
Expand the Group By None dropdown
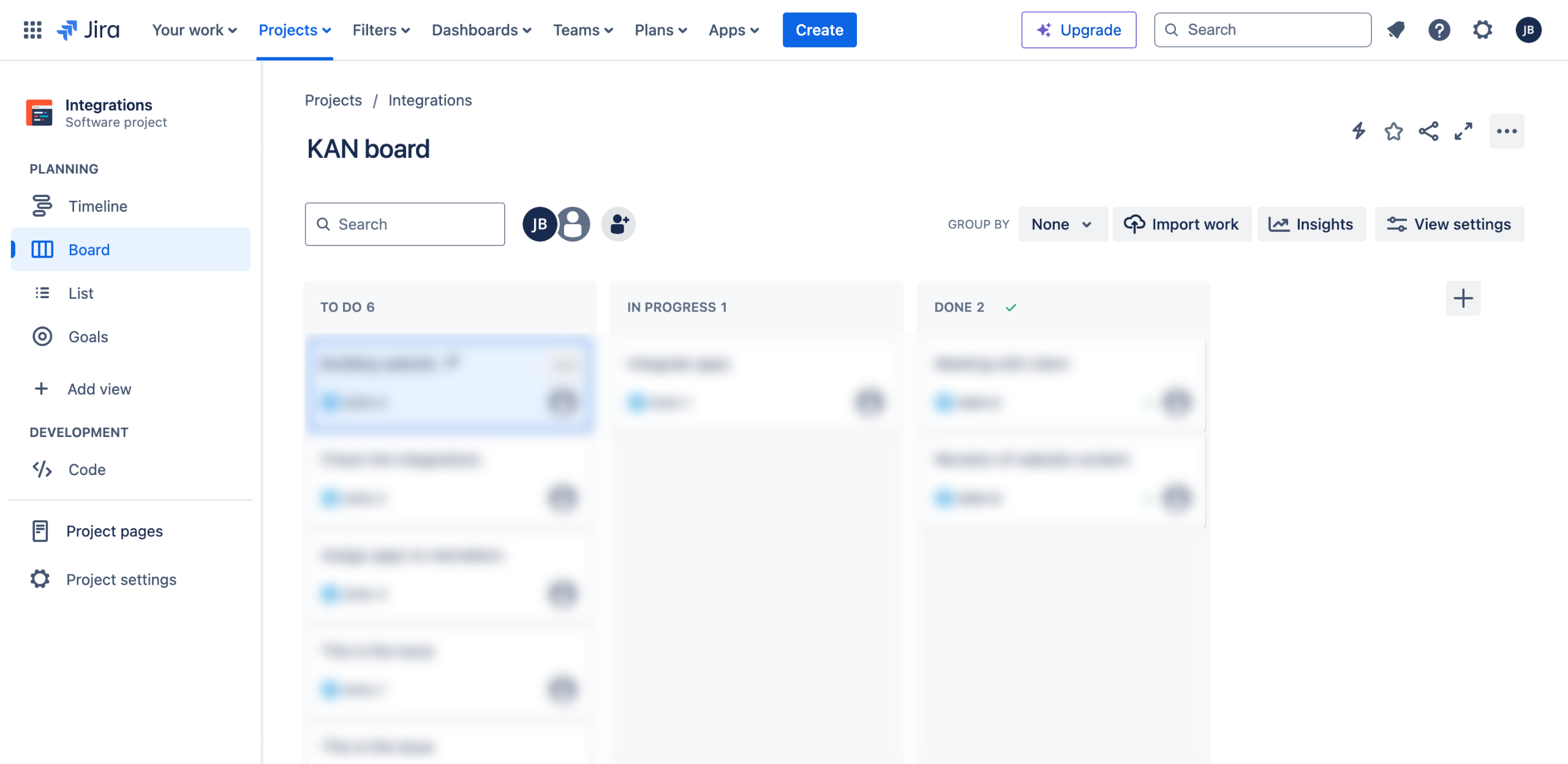click(x=1062, y=224)
